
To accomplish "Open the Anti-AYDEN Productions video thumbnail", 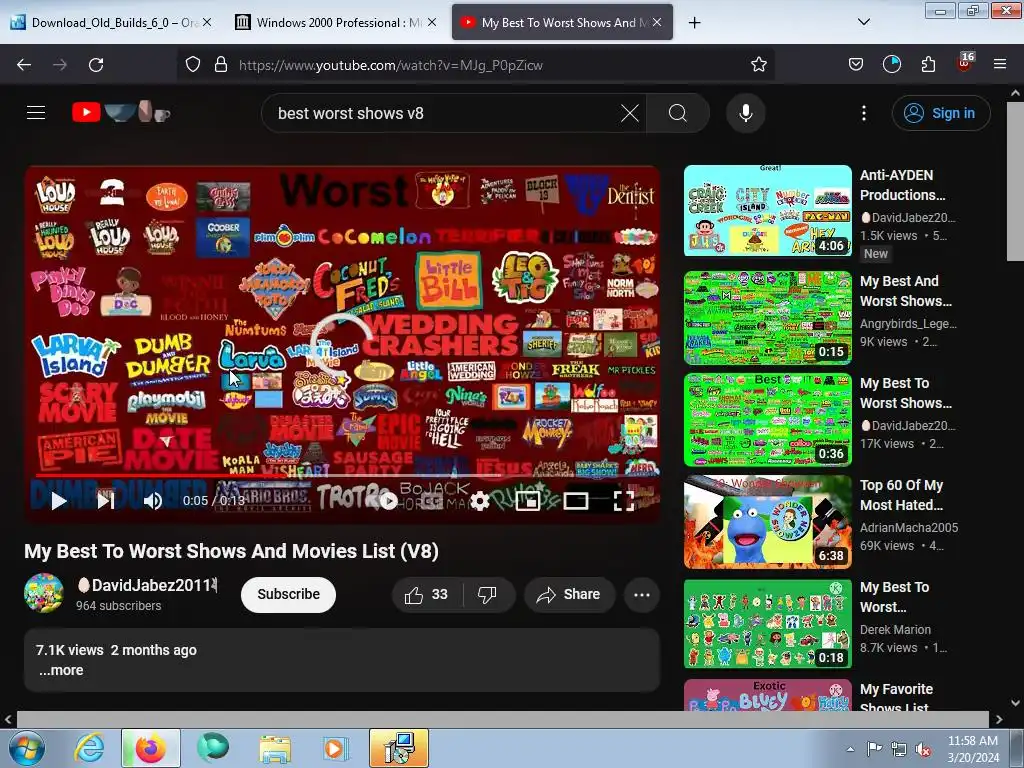I will click(x=767, y=210).
